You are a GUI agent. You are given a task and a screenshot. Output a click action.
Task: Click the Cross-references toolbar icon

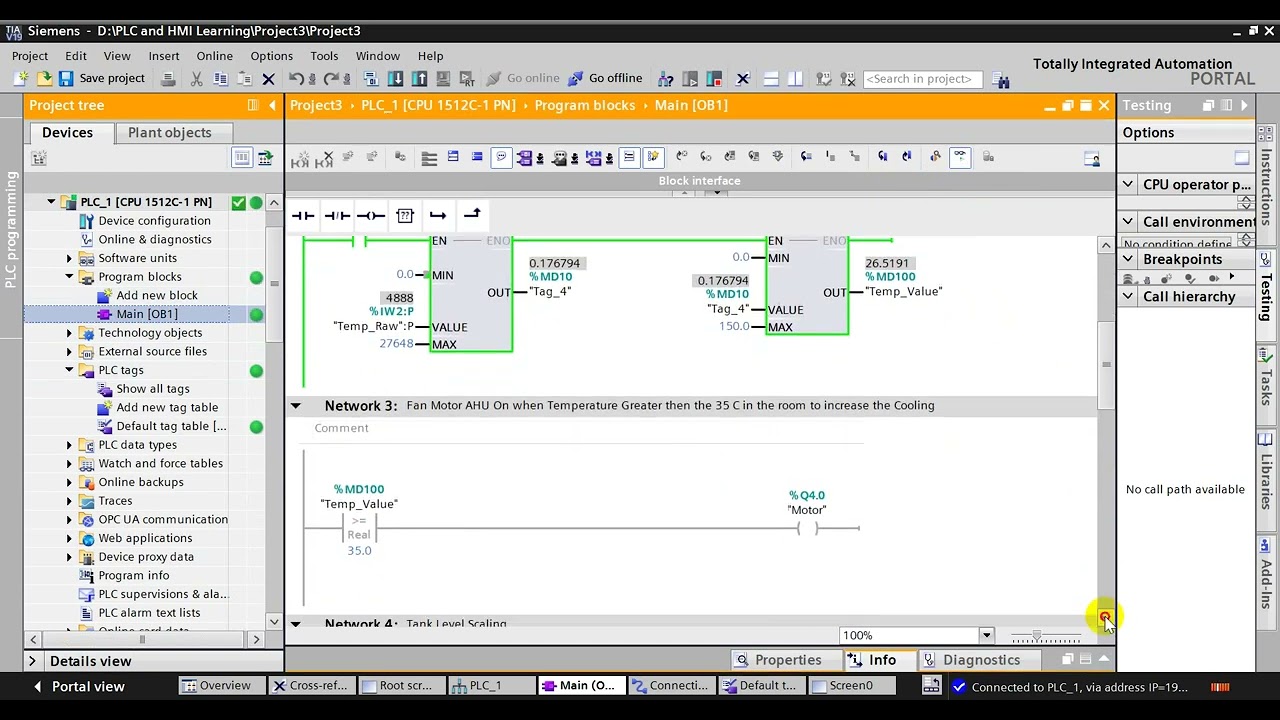(742, 78)
